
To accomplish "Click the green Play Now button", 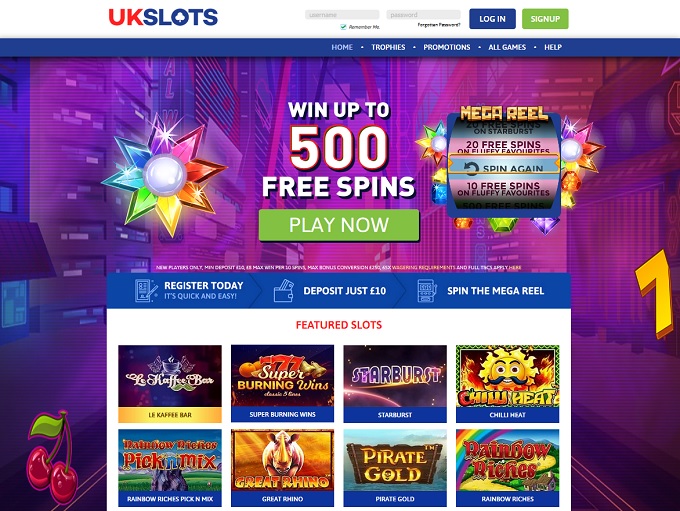I will (x=339, y=225).
